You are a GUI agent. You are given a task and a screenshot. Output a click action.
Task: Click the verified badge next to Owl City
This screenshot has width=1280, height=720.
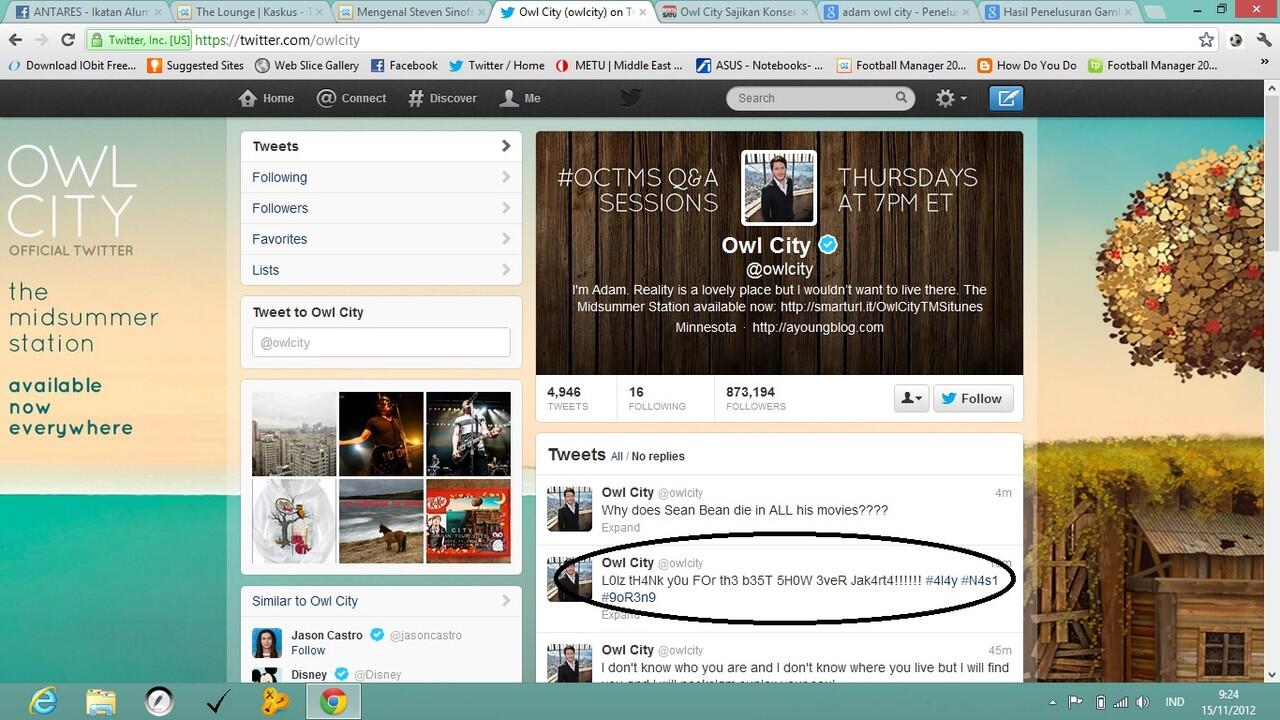(828, 245)
